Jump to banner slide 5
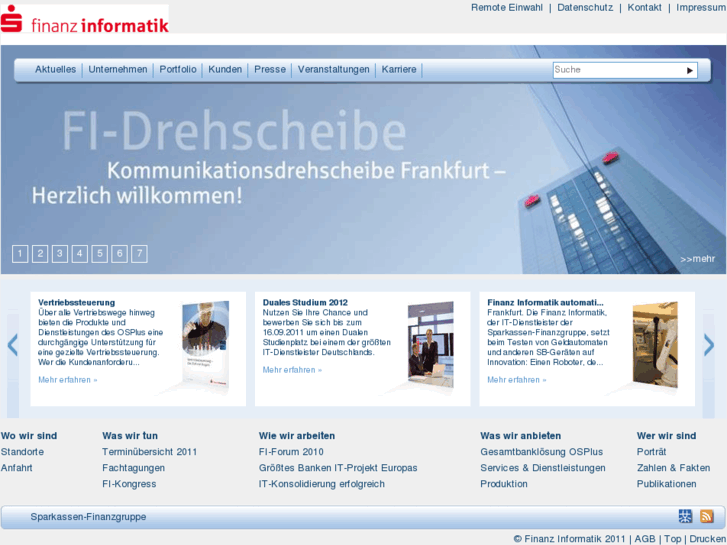 (x=100, y=254)
